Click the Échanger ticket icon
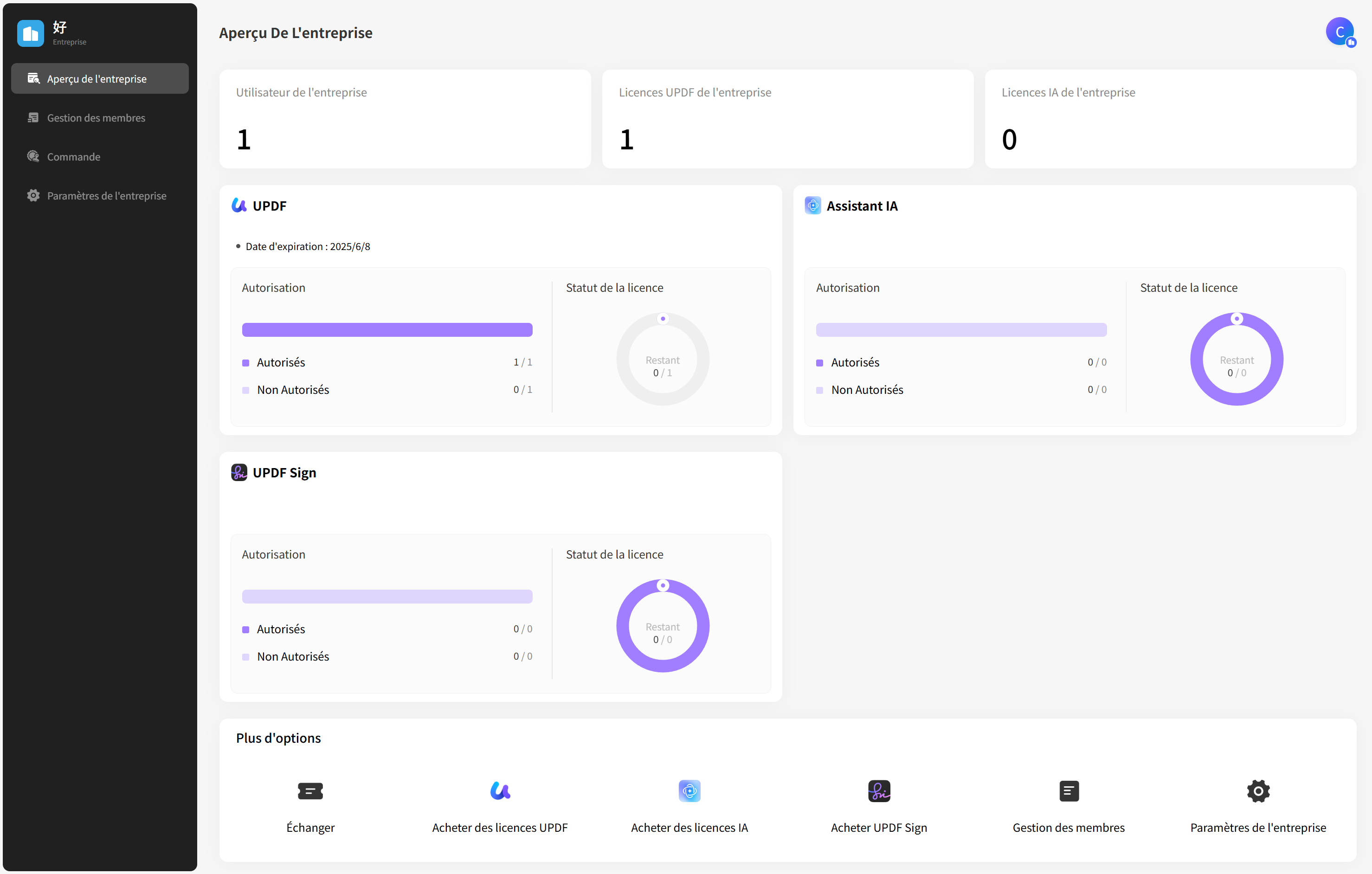Image resolution: width=1372 pixels, height=874 pixels. click(x=310, y=791)
